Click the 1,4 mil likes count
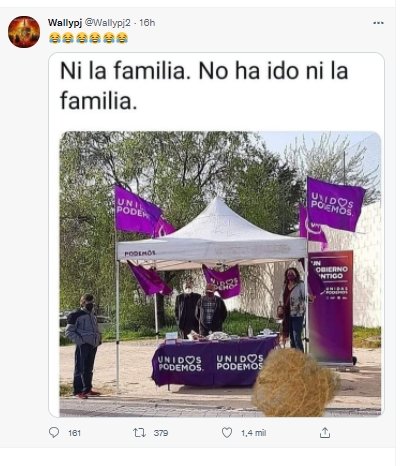This screenshot has height=466, width=401. tap(253, 433)
